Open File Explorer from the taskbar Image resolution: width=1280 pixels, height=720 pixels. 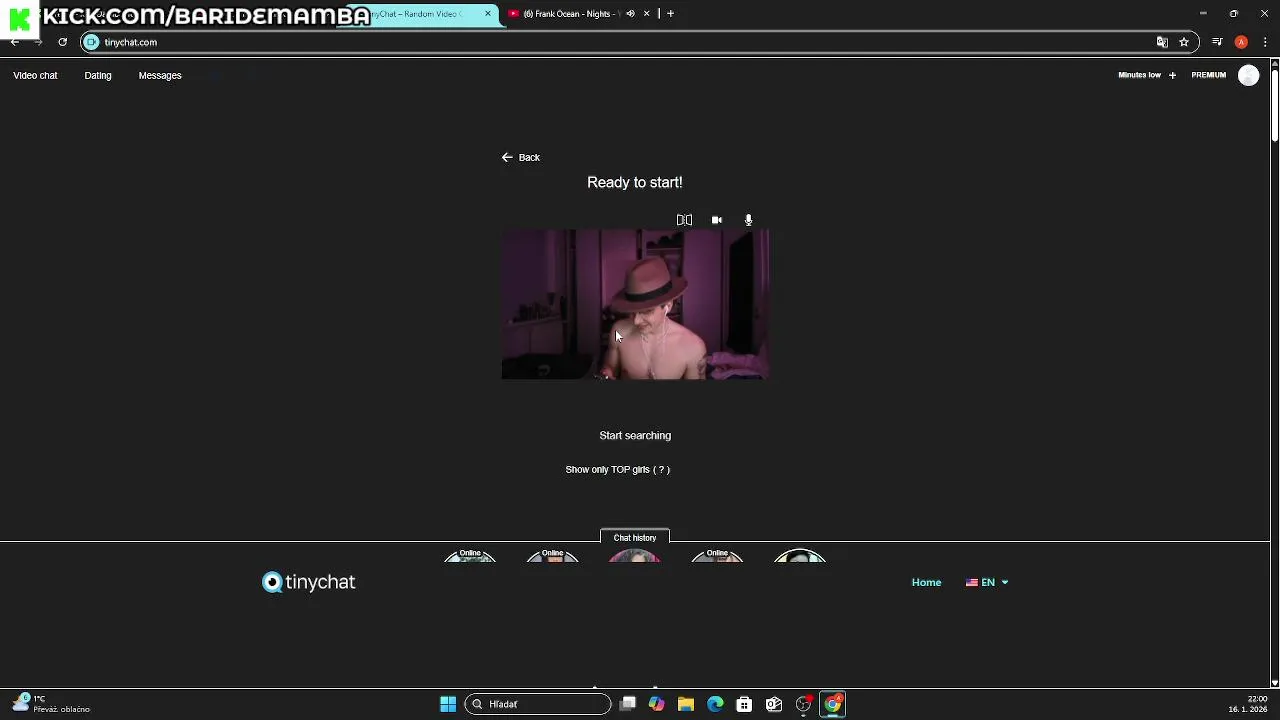[686, 704]
